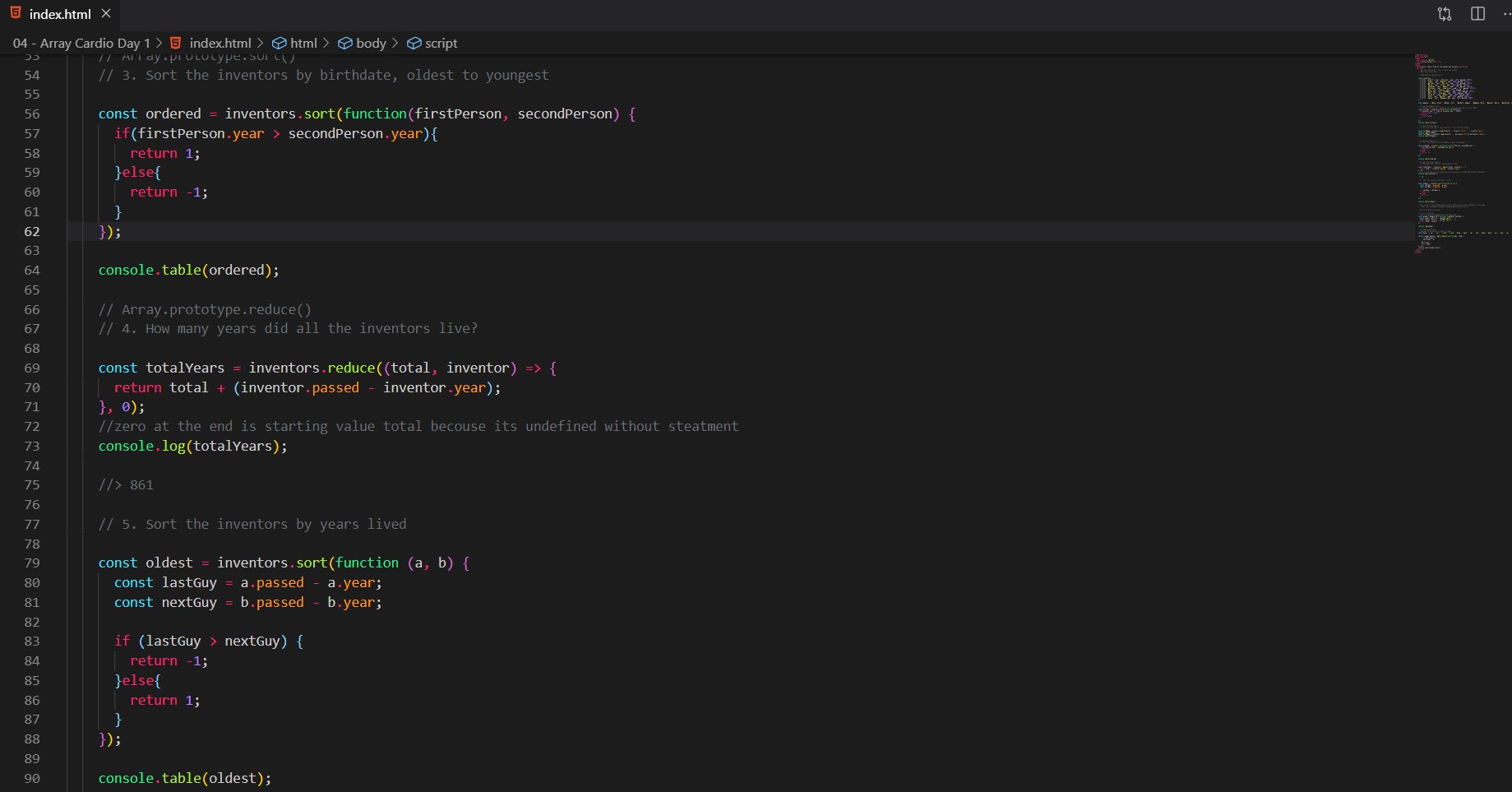Click 'secondPerson' parameter on line 56
This screenshot has width=1512, height=792.
tap(565, 113)
